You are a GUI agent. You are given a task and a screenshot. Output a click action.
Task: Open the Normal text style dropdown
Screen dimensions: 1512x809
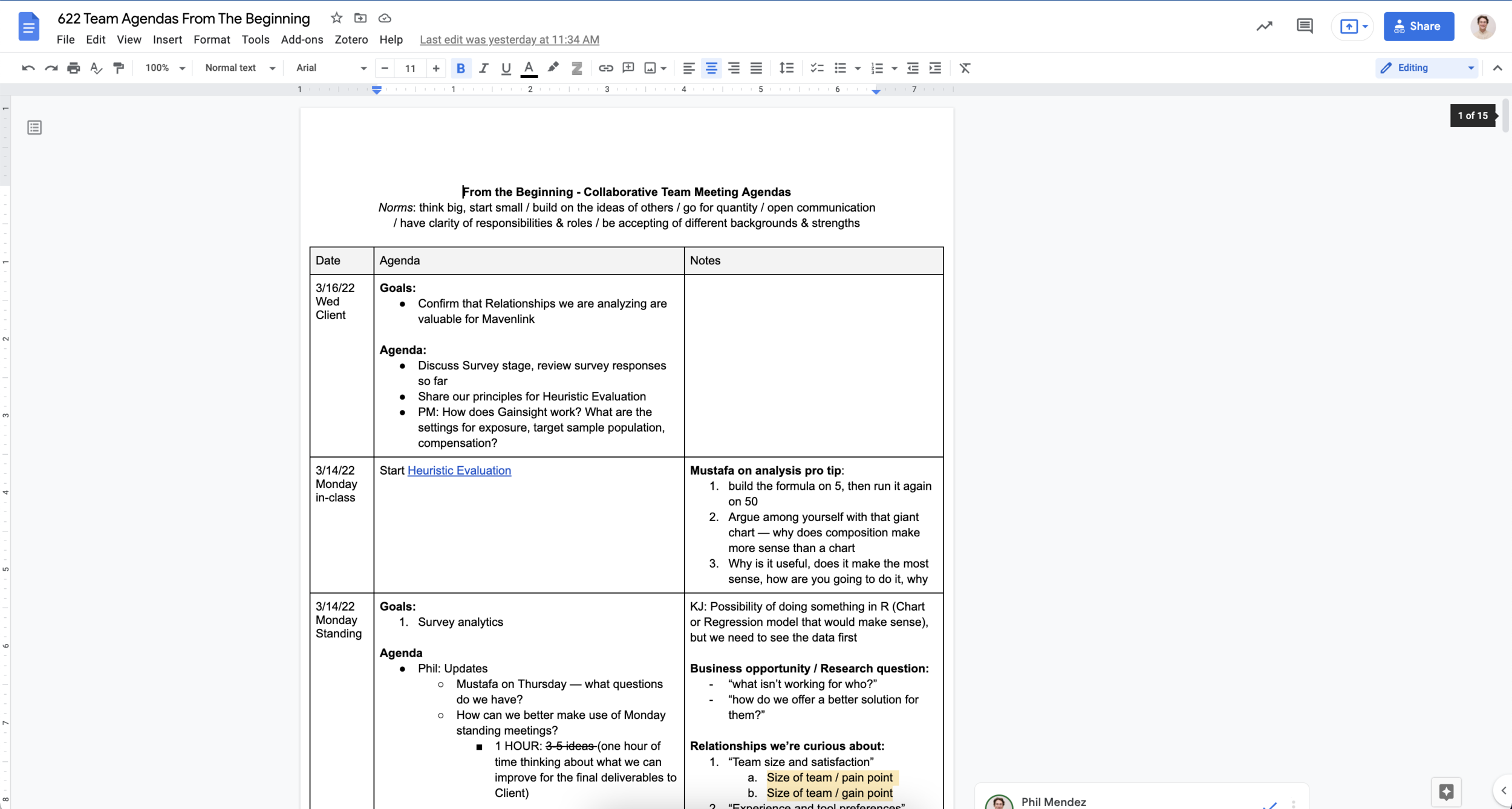240,68
